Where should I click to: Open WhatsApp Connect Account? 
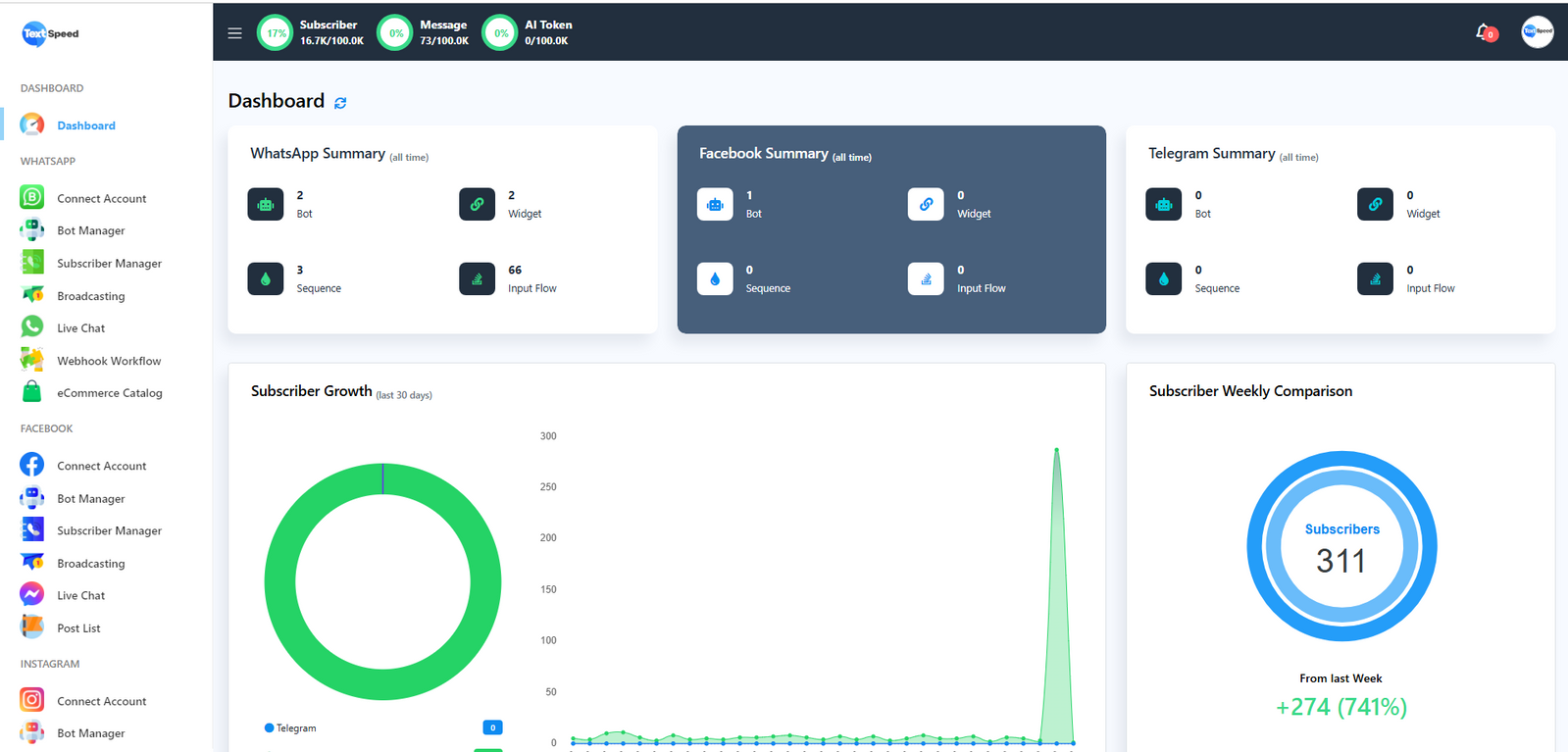pyautogui.click(x=101, y=198)
